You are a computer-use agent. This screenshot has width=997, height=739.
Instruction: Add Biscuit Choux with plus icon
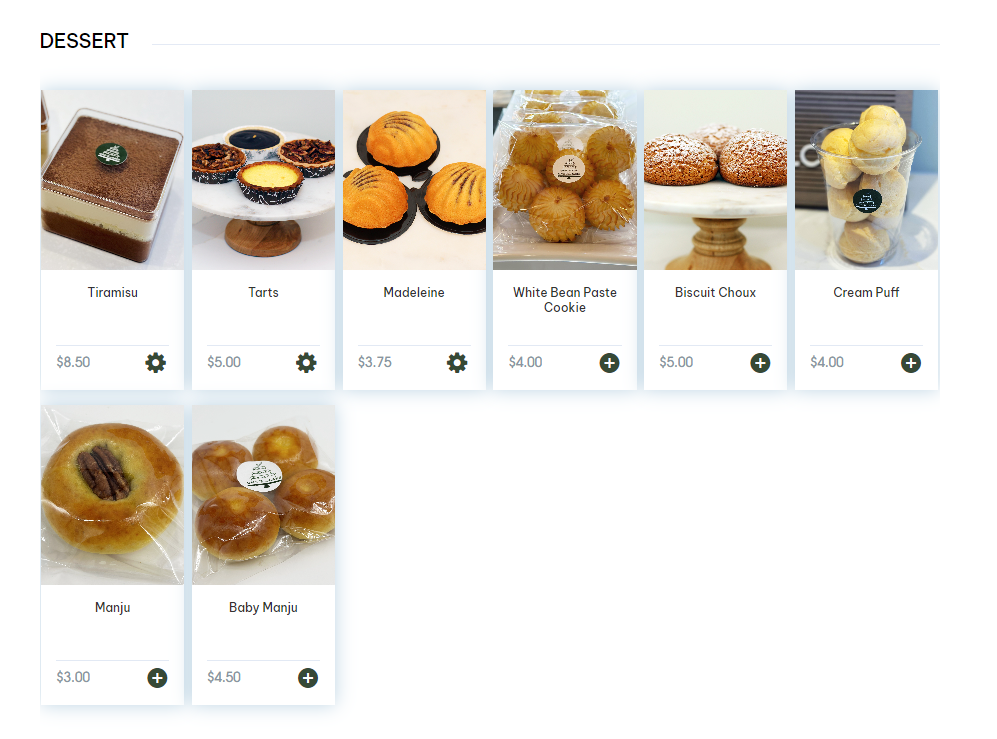click(x=760, y=363)
